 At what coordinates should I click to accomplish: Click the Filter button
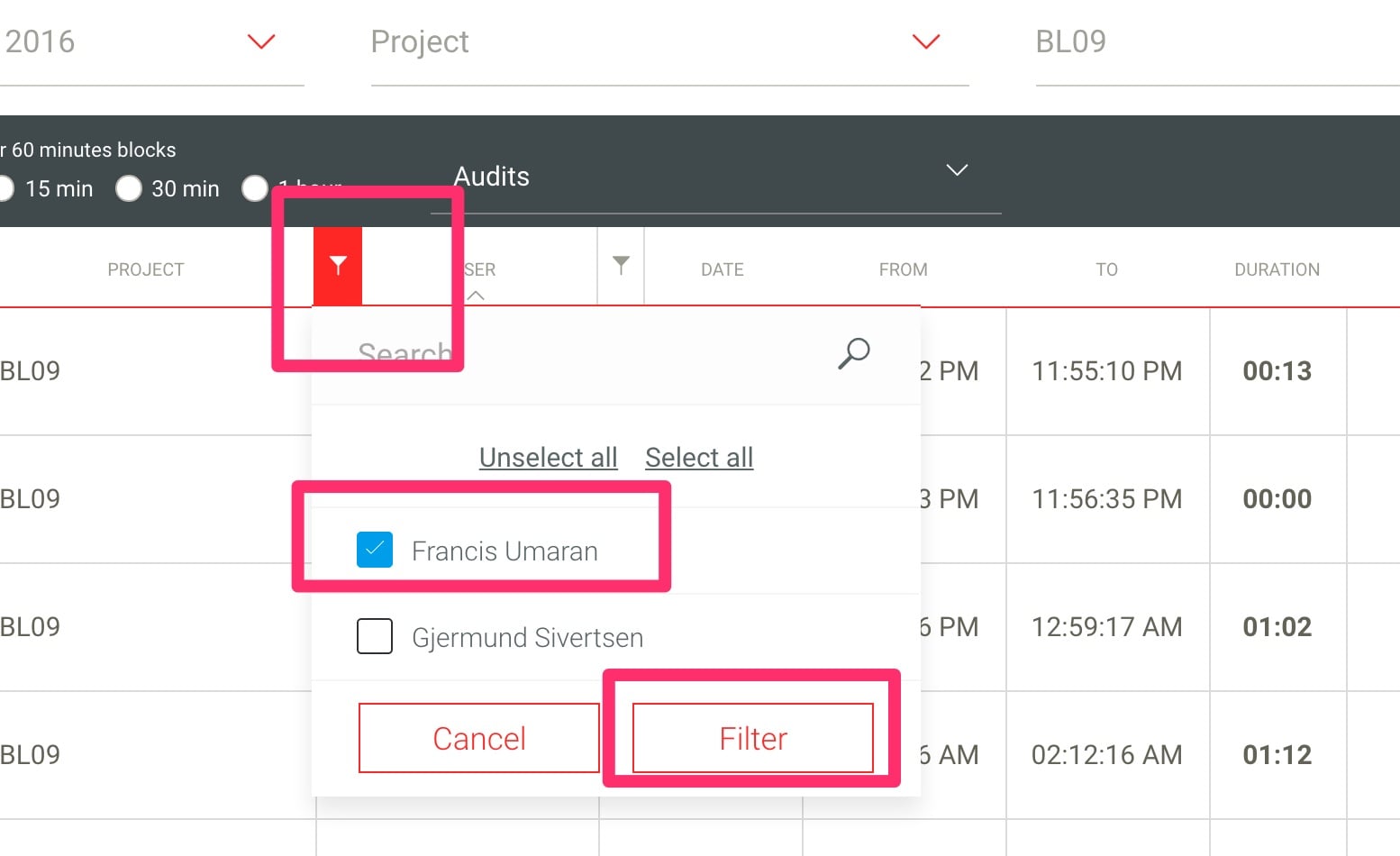coord(753,738)
